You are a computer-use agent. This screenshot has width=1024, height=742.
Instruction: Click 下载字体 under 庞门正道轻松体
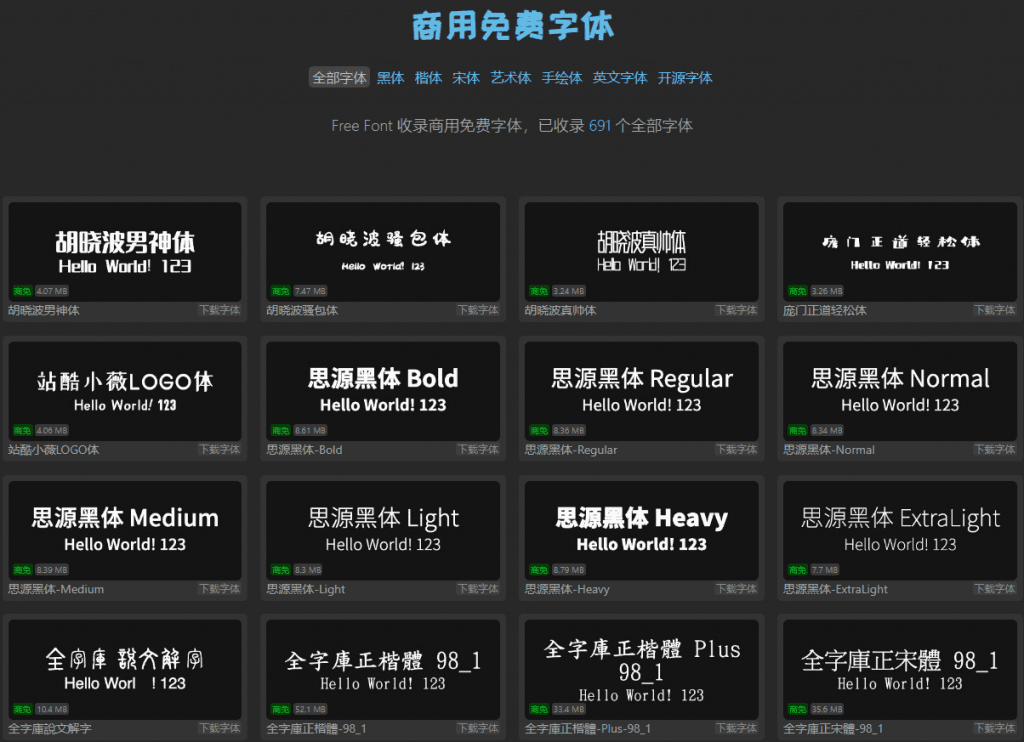pos(994,311)
